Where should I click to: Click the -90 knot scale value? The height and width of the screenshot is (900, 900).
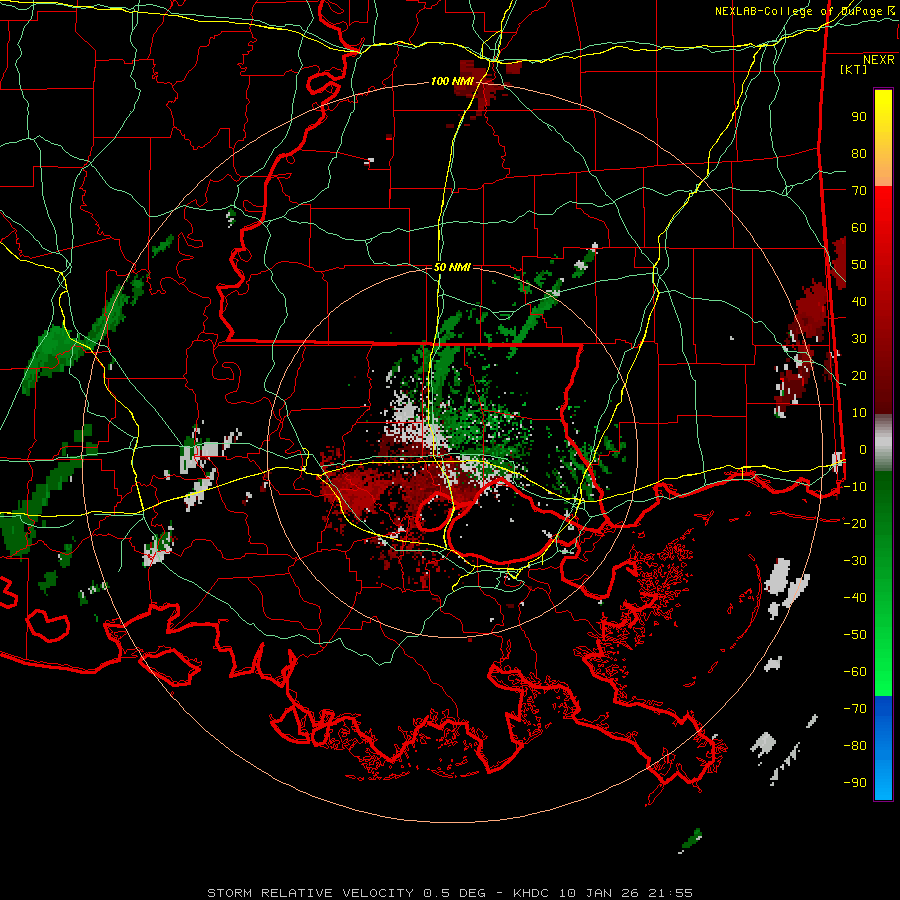point(855,783)
